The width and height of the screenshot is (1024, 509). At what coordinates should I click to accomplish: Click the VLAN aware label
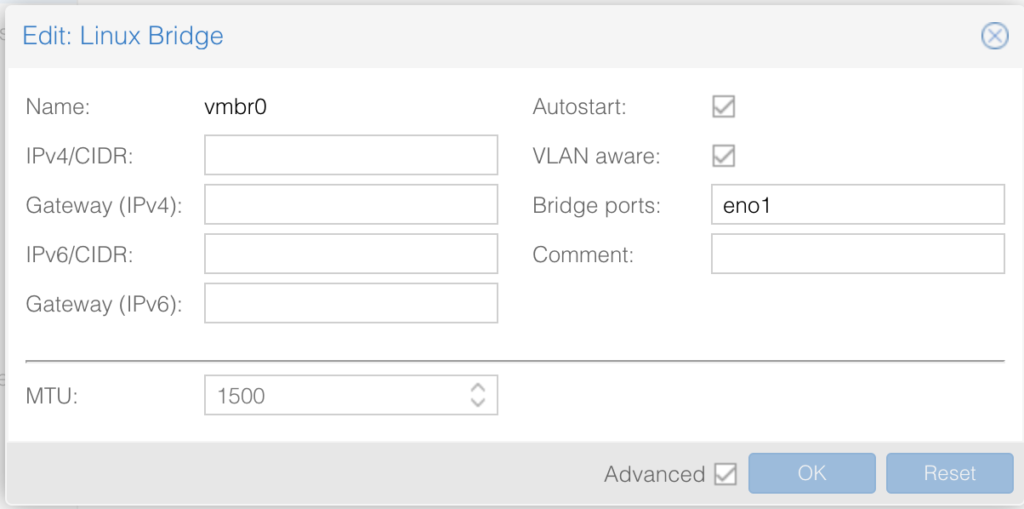point(596,156)
